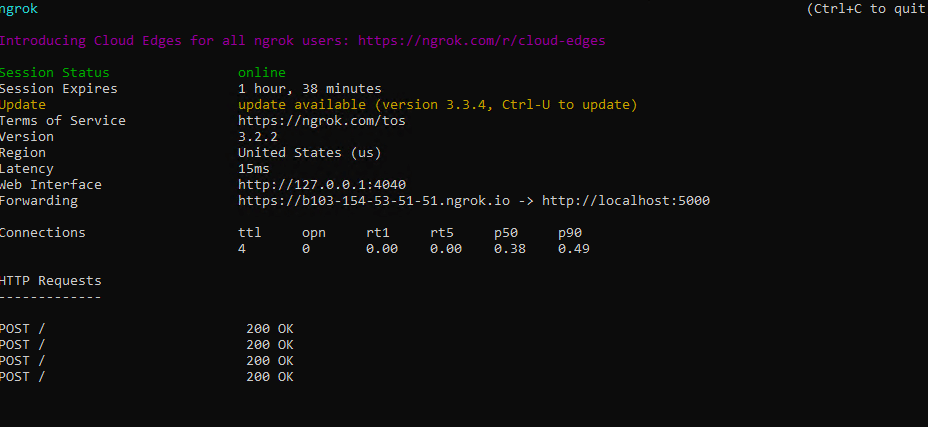Click the "1 hour, 38 minutes" expiry value

[x=309, y=89]
